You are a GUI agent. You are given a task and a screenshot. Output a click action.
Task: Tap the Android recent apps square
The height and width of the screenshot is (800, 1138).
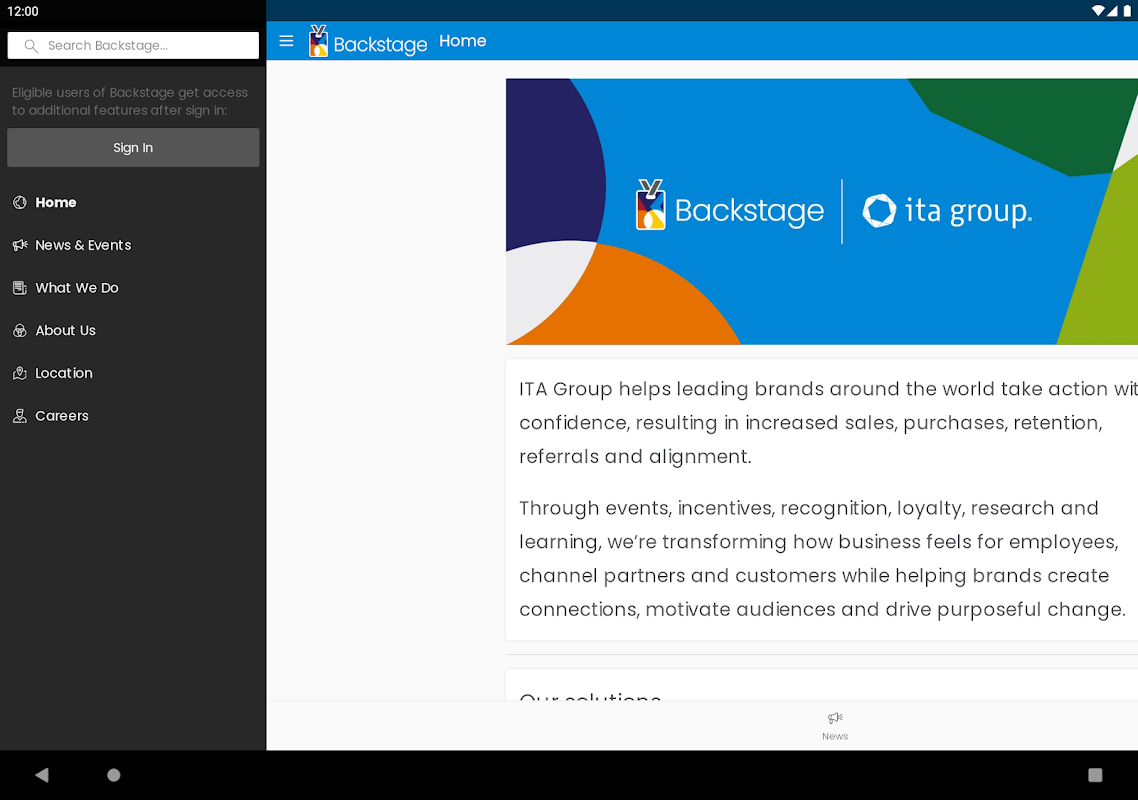tap(1095, 775)
